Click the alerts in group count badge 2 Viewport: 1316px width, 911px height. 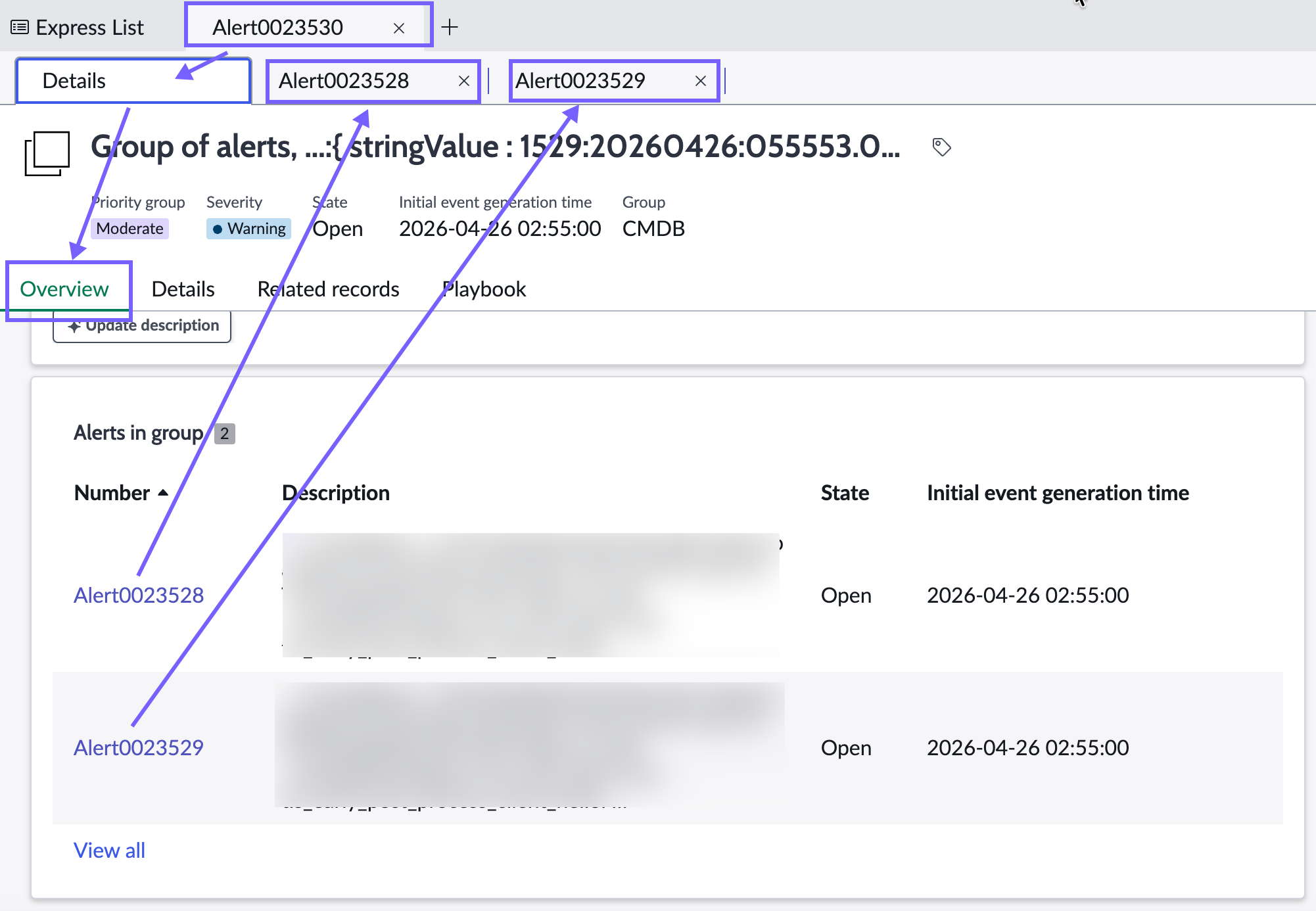pyautogui.click(x=225, y=434)
